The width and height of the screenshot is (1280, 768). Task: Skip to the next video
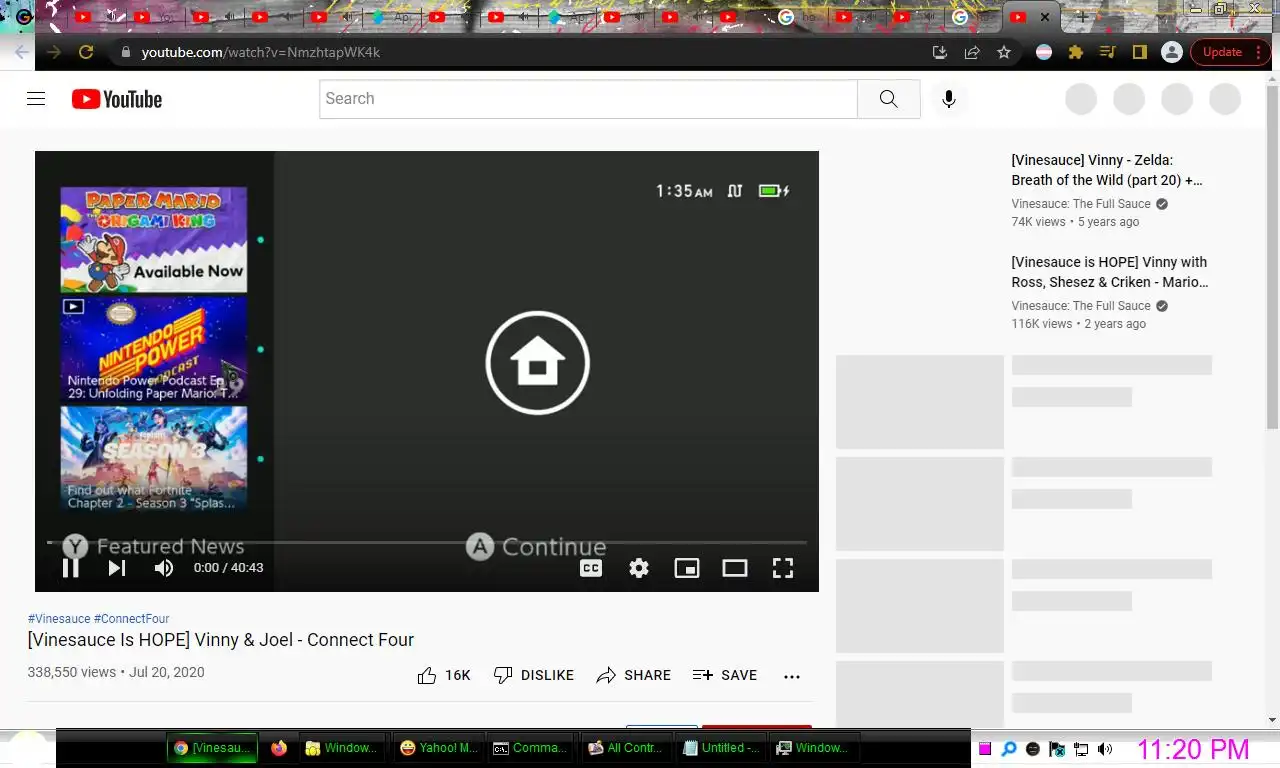point(117,568)
